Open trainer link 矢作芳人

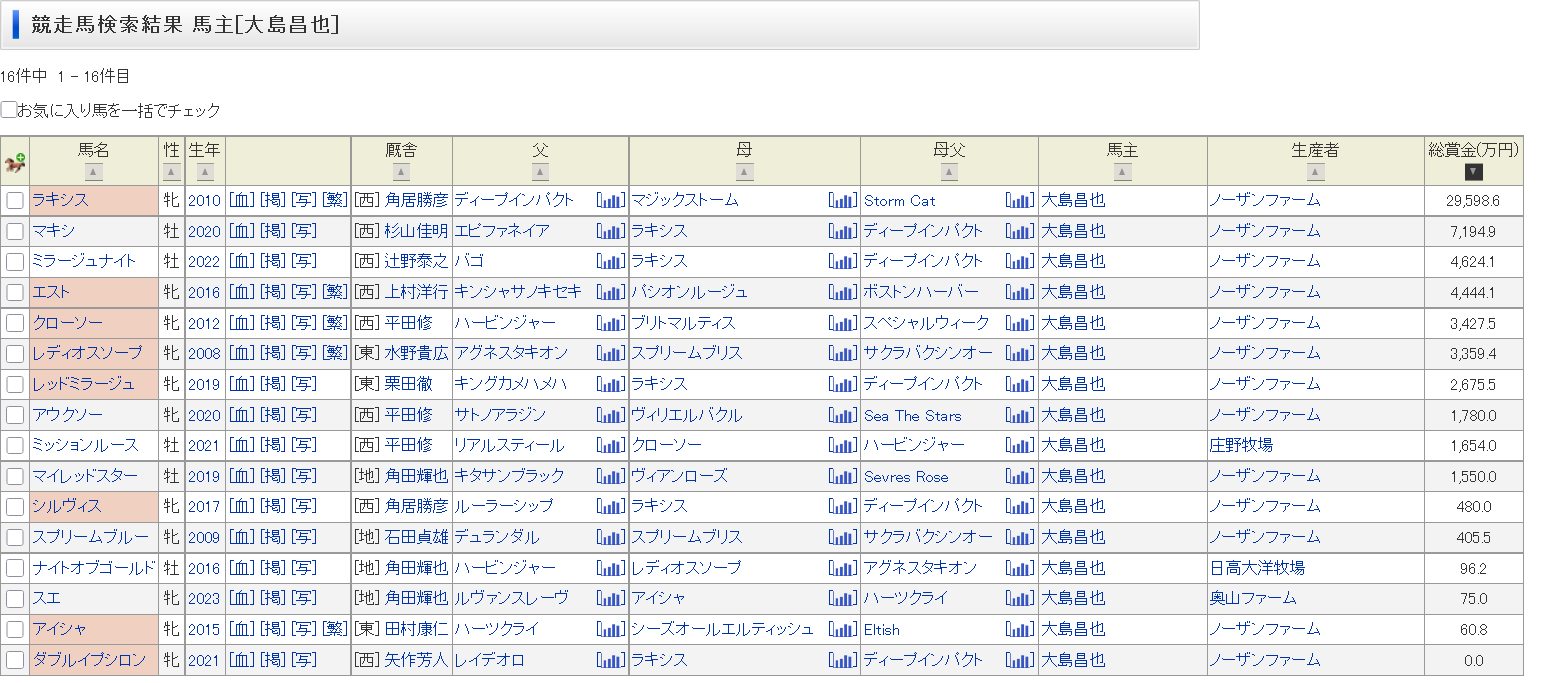click(416, 660)
